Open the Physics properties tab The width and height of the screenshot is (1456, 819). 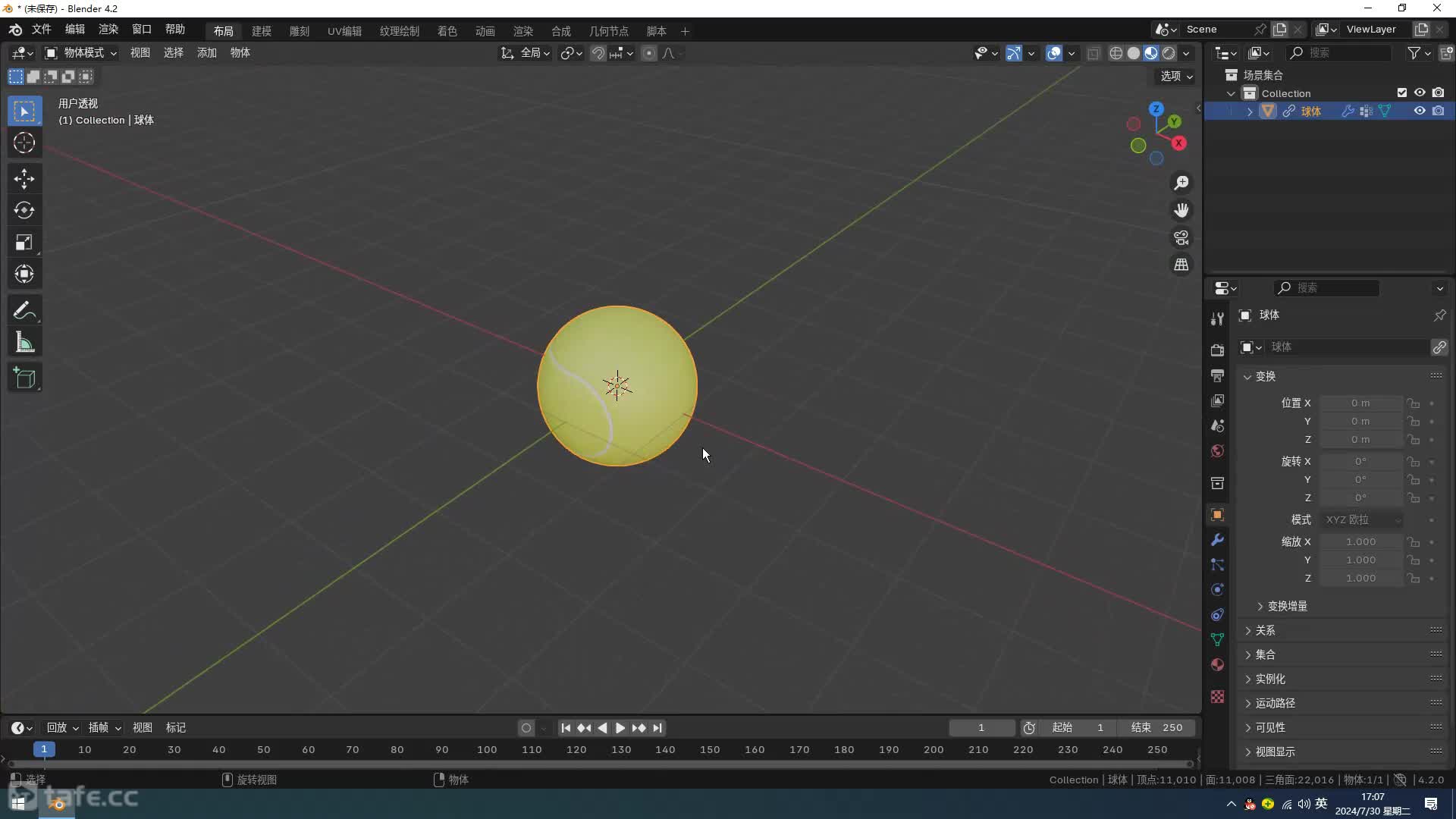[x=1217, y=590]
